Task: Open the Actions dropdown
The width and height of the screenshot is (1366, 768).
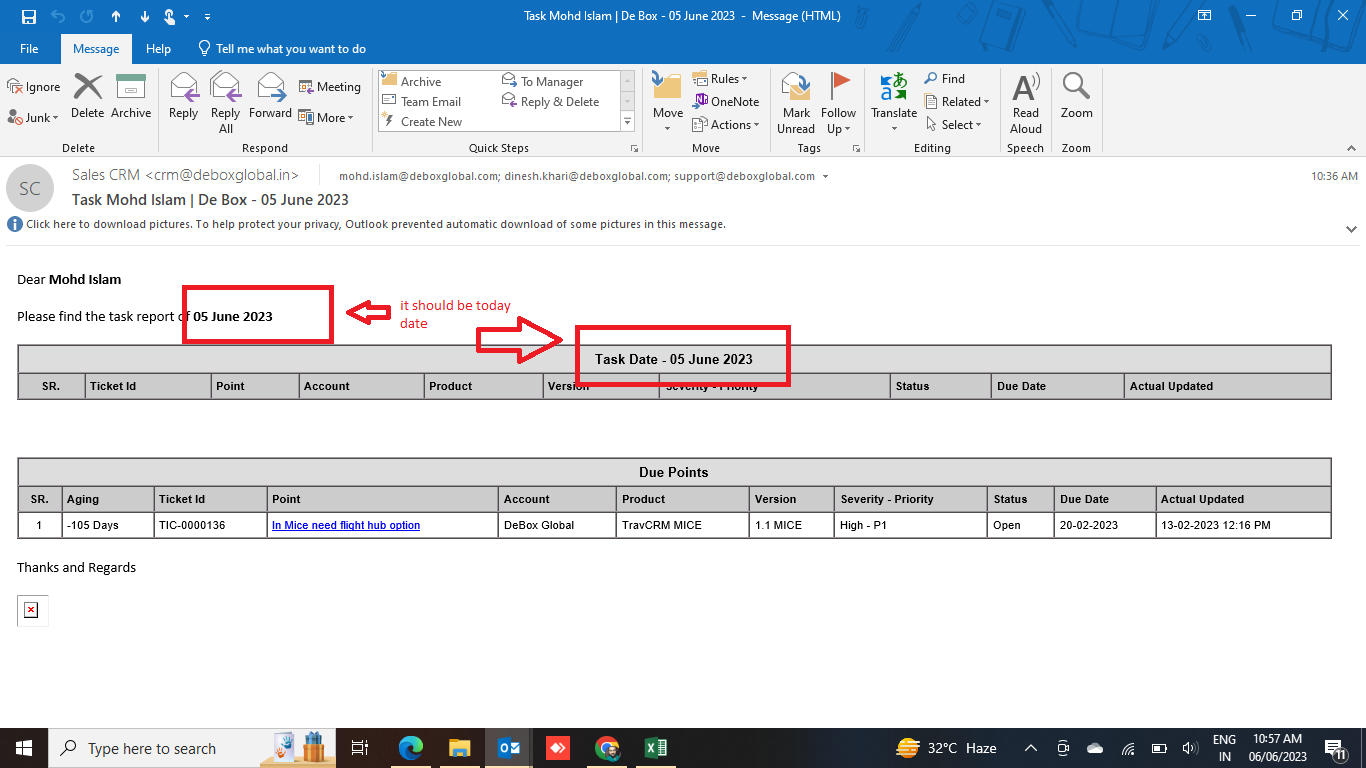Action: tap(726, 125)
